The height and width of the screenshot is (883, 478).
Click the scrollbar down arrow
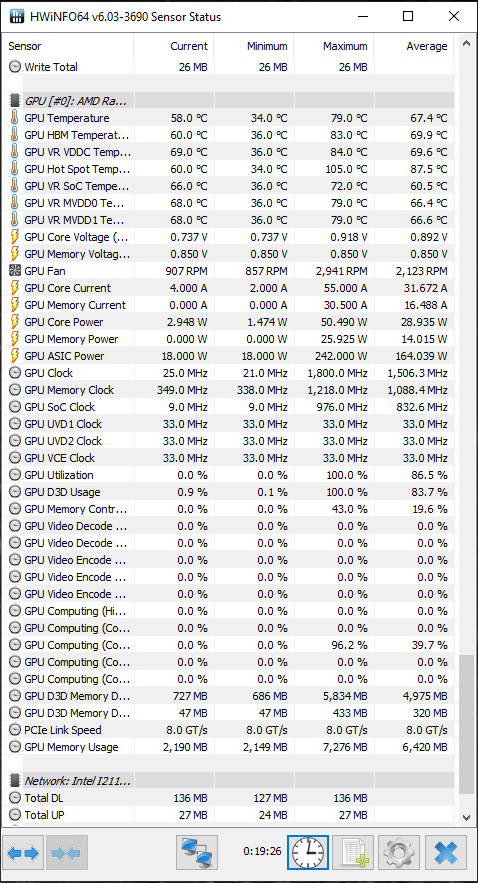[466, 817]
